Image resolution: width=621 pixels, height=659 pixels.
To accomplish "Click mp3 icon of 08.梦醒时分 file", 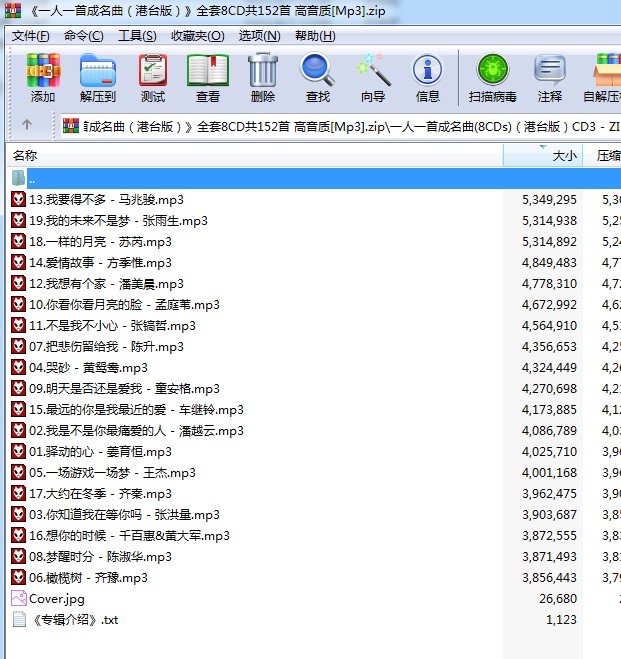I will tap(18, 556).
